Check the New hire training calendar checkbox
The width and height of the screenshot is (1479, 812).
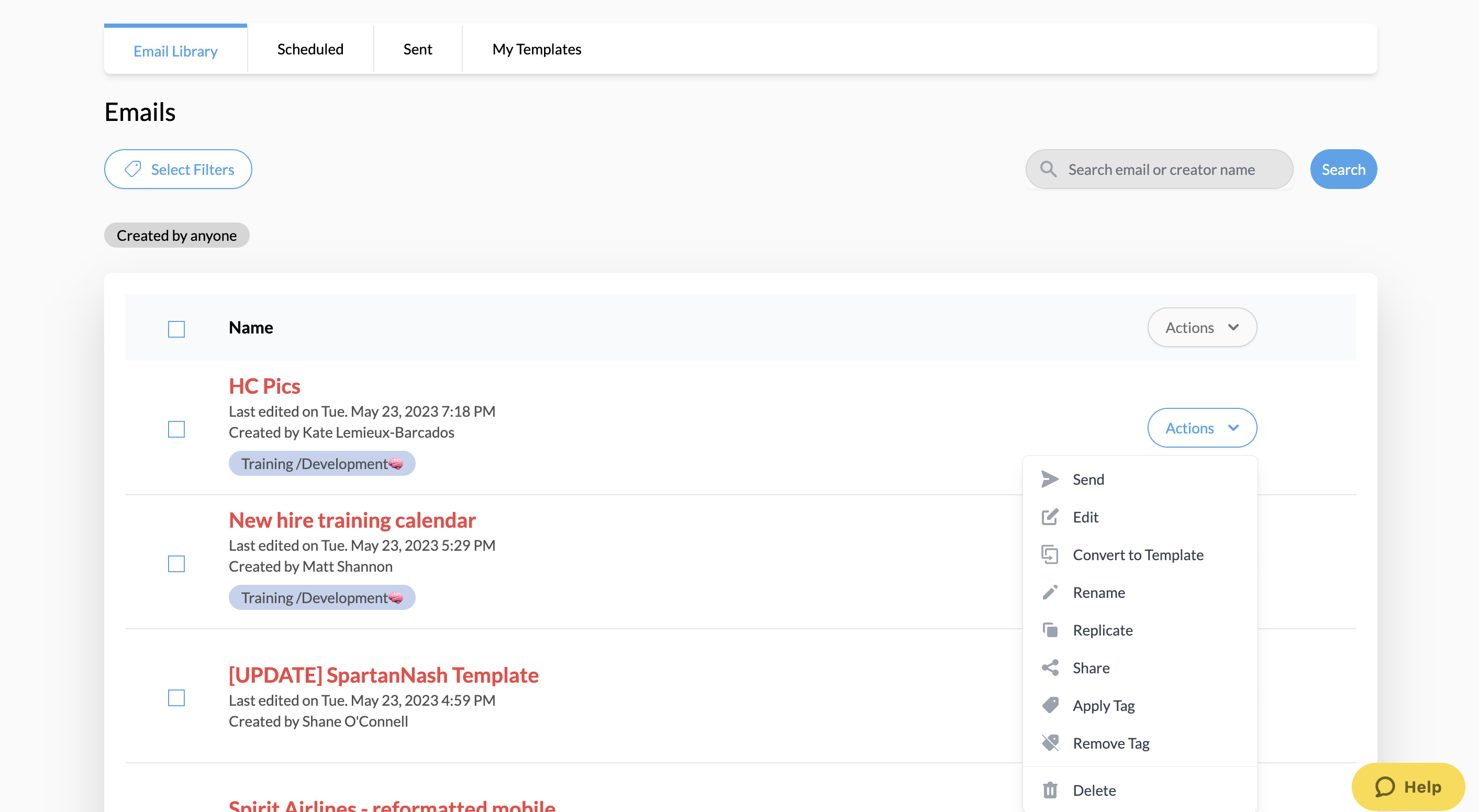coord(176,564)
